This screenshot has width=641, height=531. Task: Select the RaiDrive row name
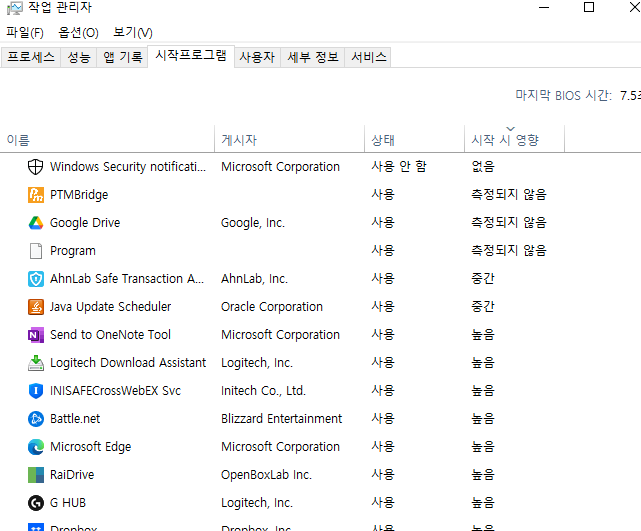click(72, 475)
